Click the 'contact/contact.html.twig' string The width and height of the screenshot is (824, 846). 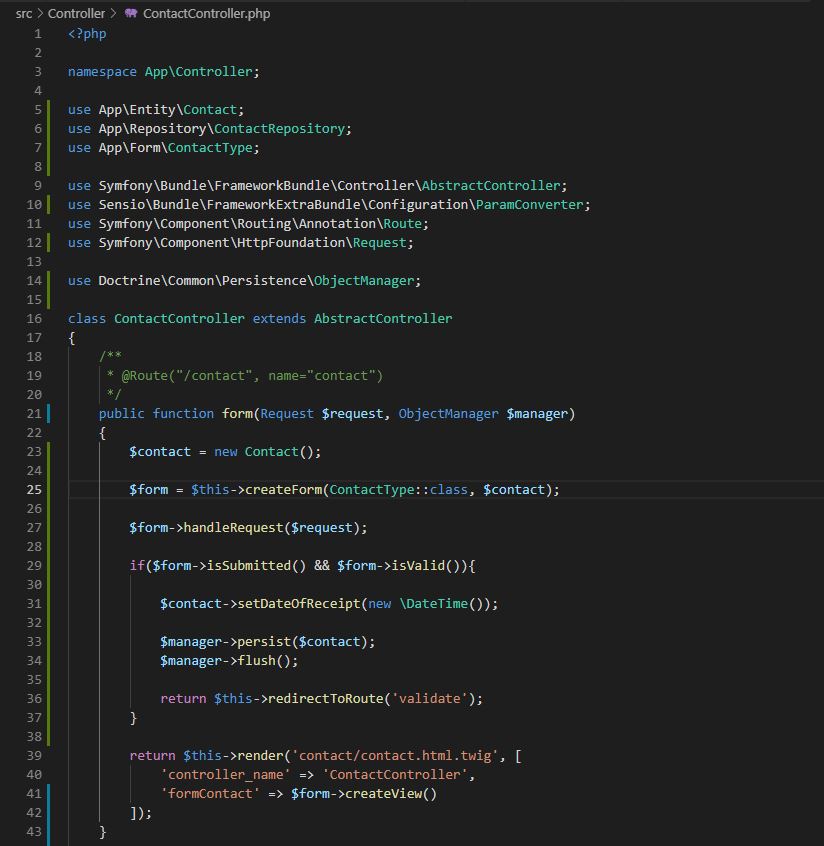click(x=397, y=756)
